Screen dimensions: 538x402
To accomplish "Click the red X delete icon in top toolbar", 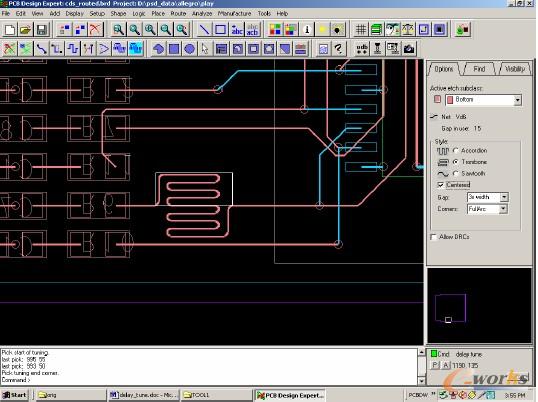I will (x=96, y=30).
